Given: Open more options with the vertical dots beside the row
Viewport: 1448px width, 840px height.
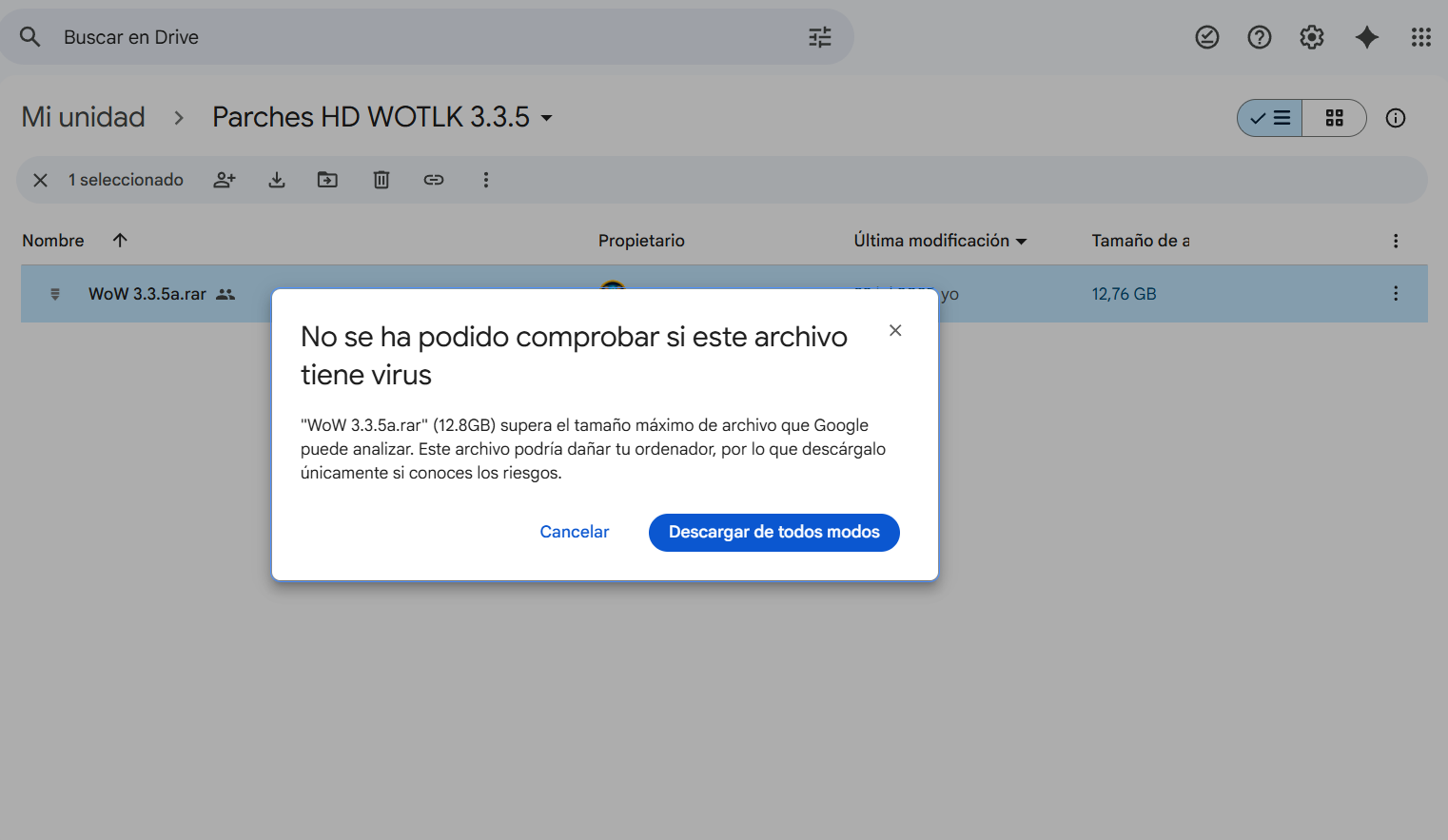Looking at the screenshot, I should coord(1396,293).
